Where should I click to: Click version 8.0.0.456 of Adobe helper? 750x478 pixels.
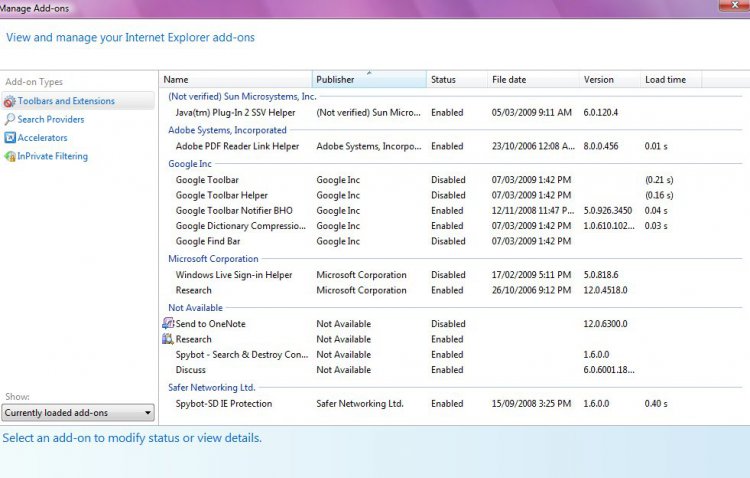coord(601,146)
